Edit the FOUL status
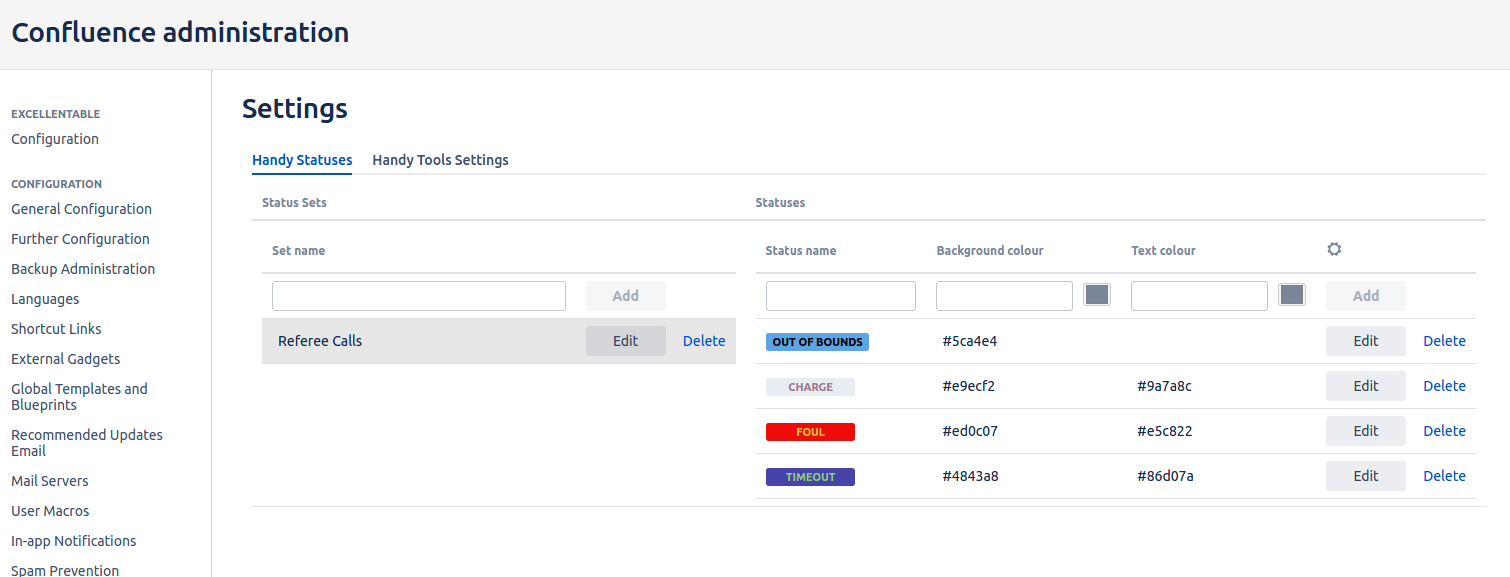The image size is (1510, 577). point(1365,430)
